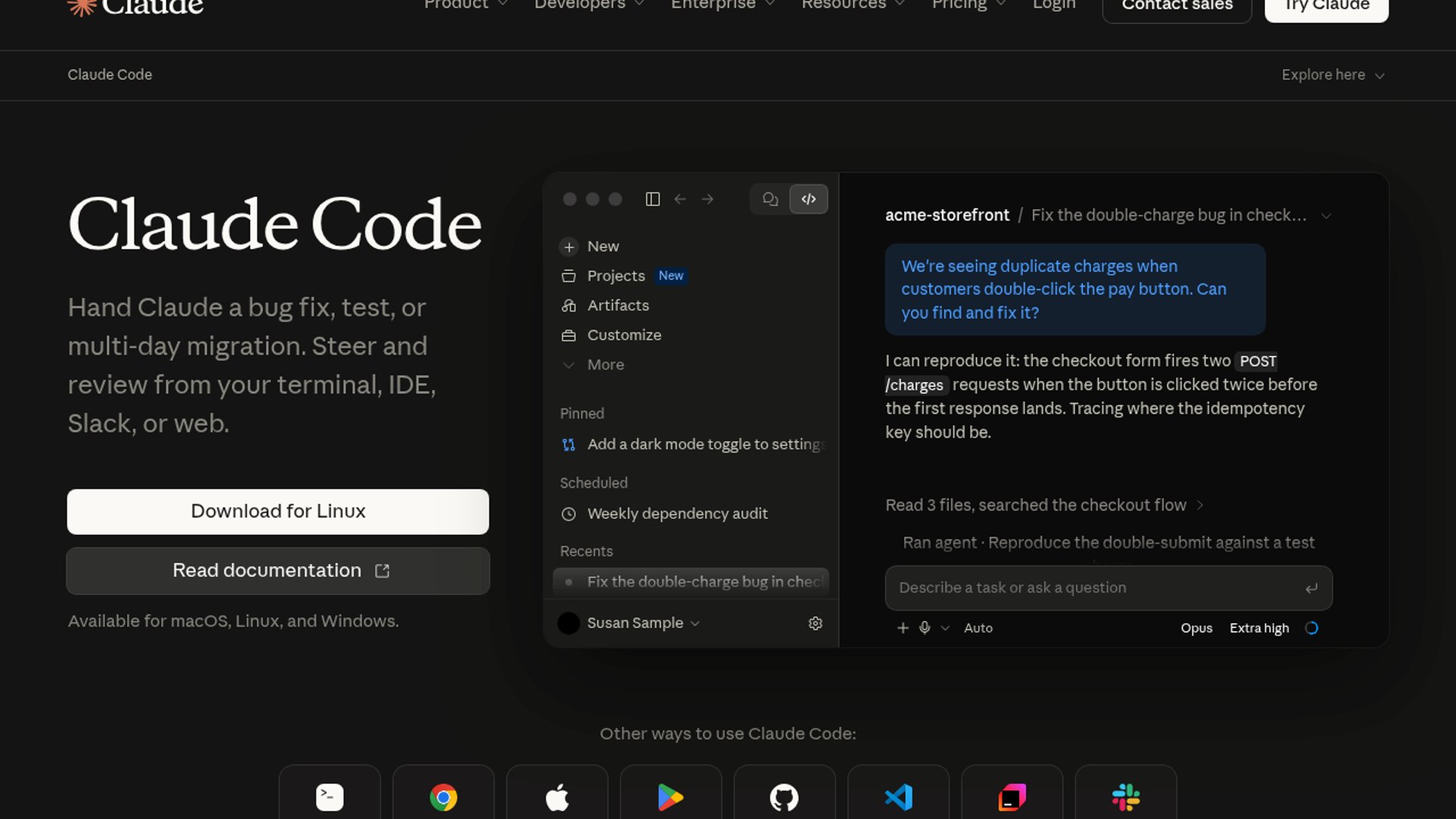Screen dimensions: 1456x819
Task: Click the pull request icon on pinned item
Action: 569,445
